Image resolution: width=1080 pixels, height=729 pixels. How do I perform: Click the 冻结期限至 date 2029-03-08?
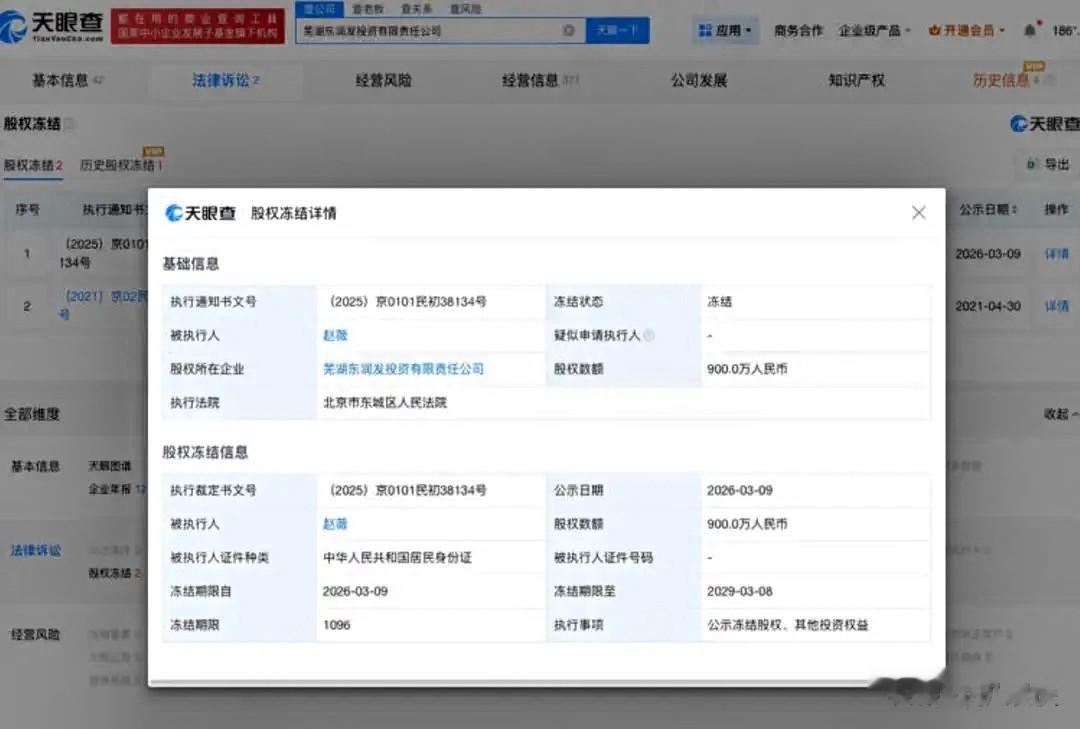[x=739, y=592]
